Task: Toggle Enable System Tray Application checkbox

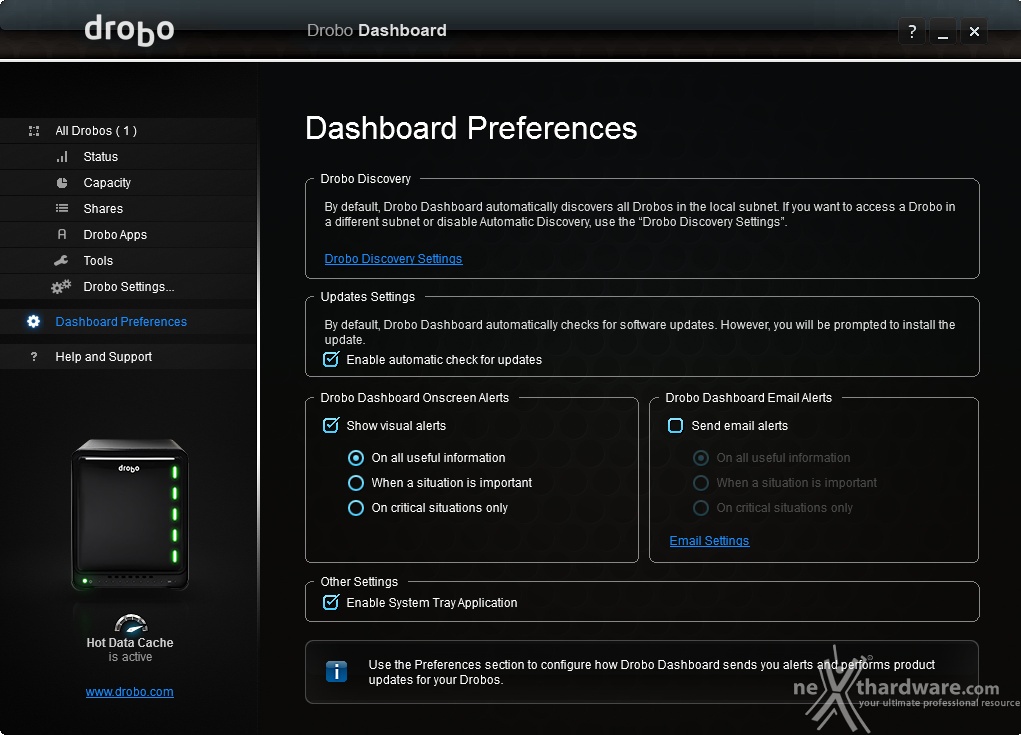Action: coord(331,602)
